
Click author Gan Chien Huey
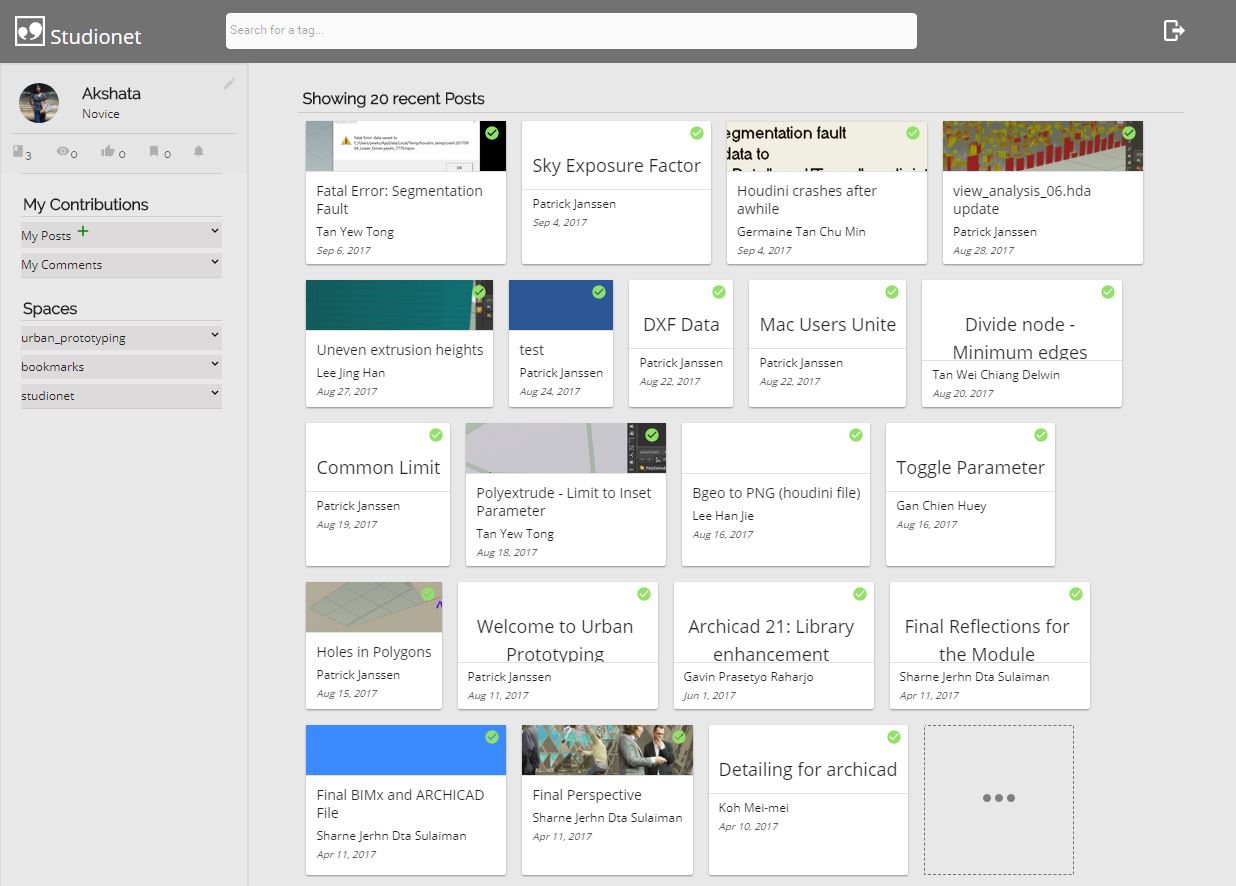941,506
